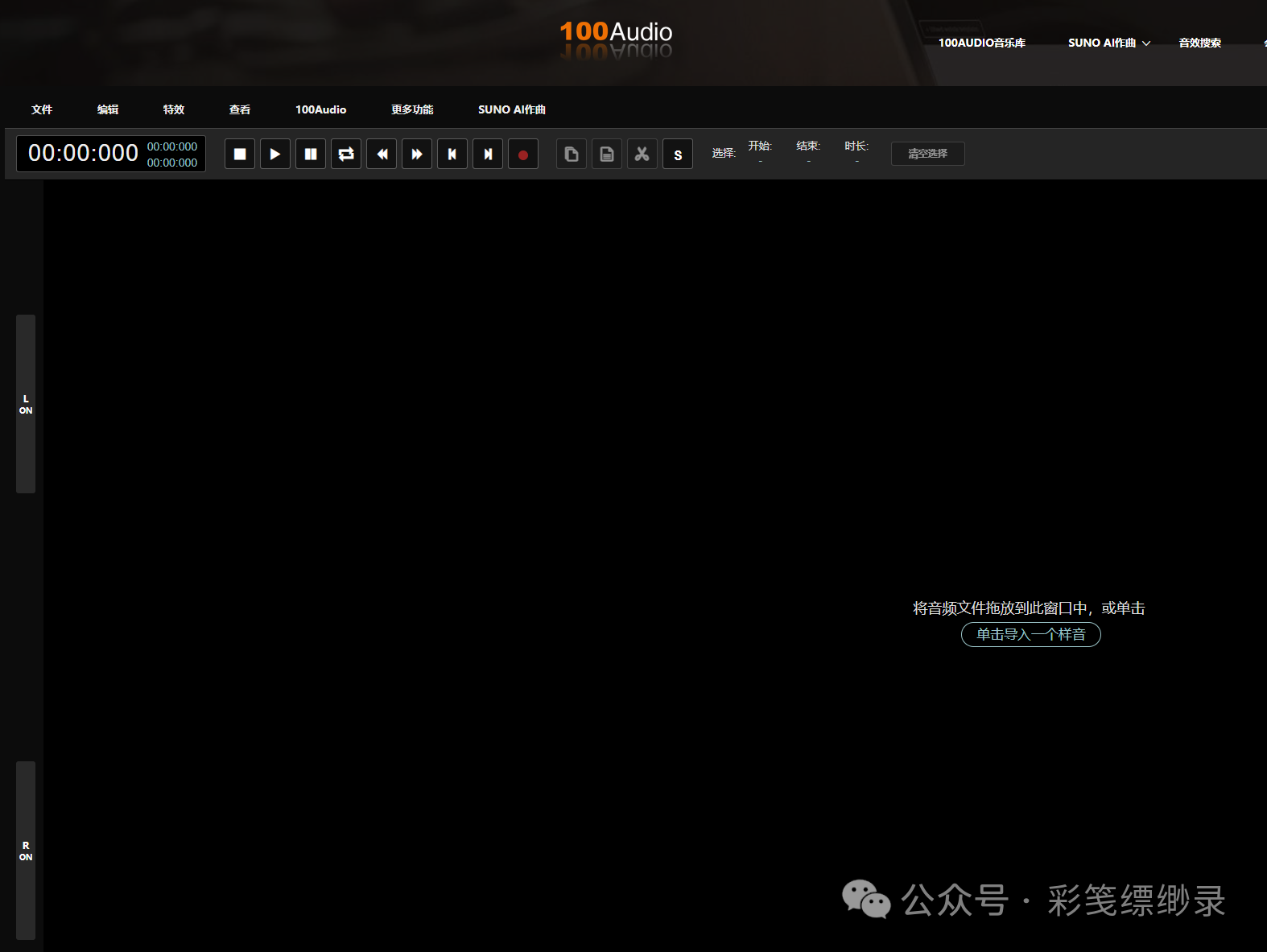Click the rewind icon
The height and width of the screenshot is (952, 1267).
382,154
